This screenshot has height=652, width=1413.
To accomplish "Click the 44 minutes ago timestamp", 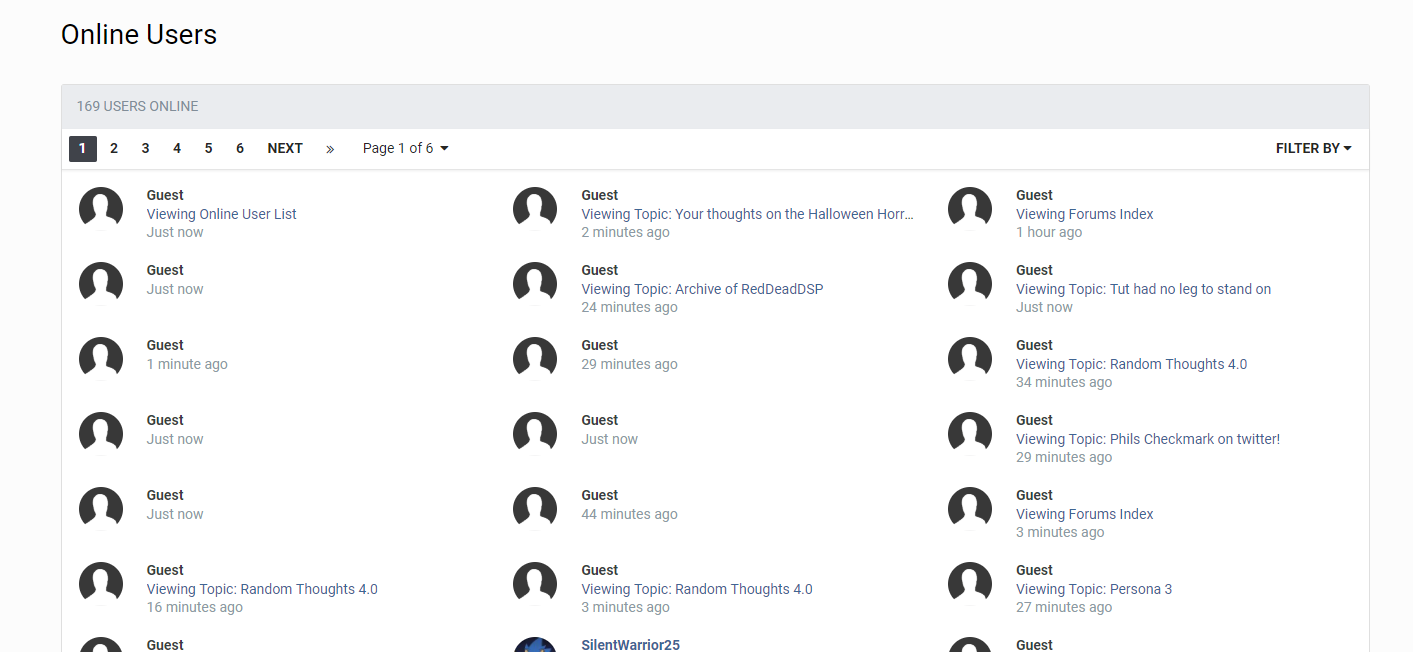I will [630, 514].
